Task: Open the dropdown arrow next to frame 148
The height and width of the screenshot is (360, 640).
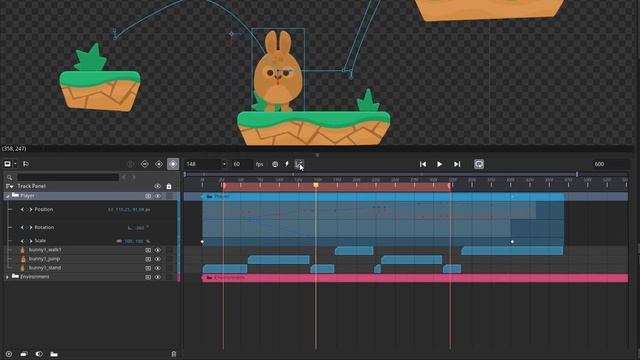Action: pos(224,164)
